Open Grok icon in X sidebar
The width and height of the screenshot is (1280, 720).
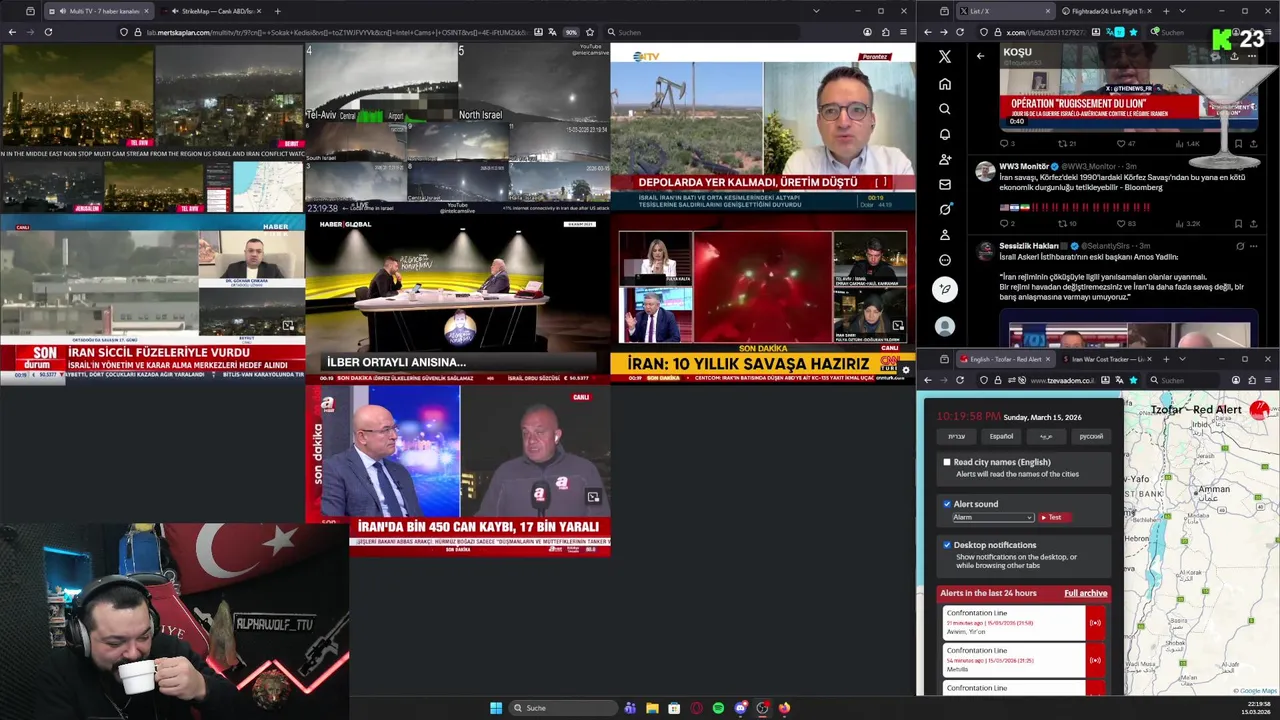click(x=945, y=209)
